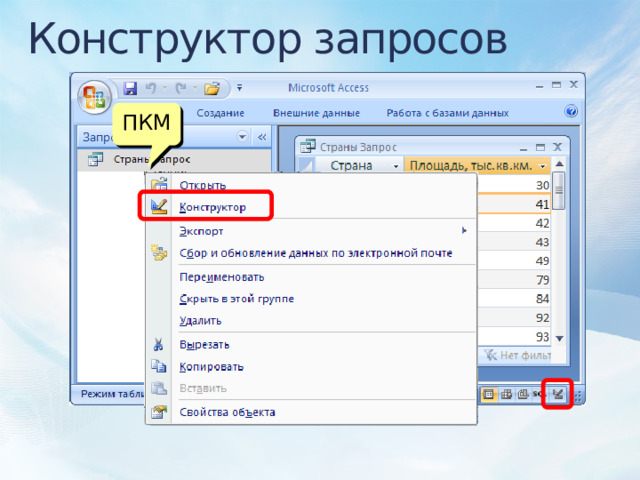Expand the Customize Quick Access Toolbar arrow
The image size is (640, 480).
(240, 88)
